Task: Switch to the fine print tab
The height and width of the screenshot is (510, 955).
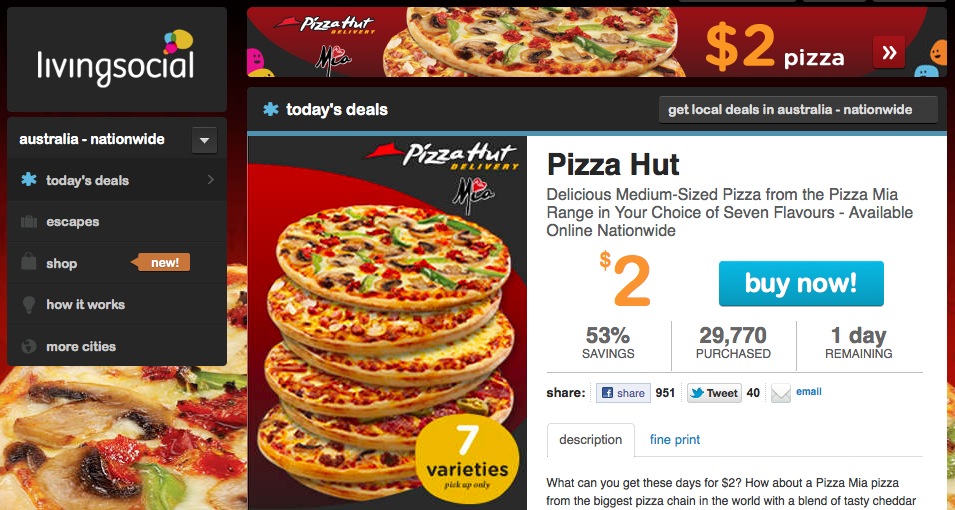Action: (675, 439)
